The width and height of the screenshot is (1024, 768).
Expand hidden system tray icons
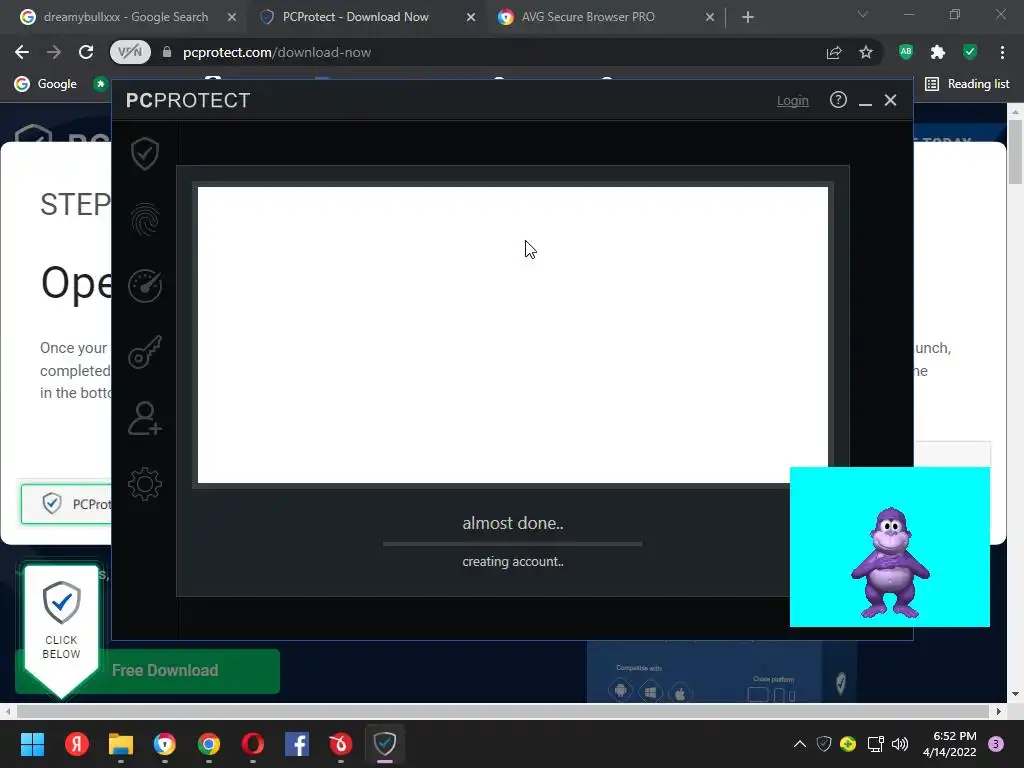799,744
